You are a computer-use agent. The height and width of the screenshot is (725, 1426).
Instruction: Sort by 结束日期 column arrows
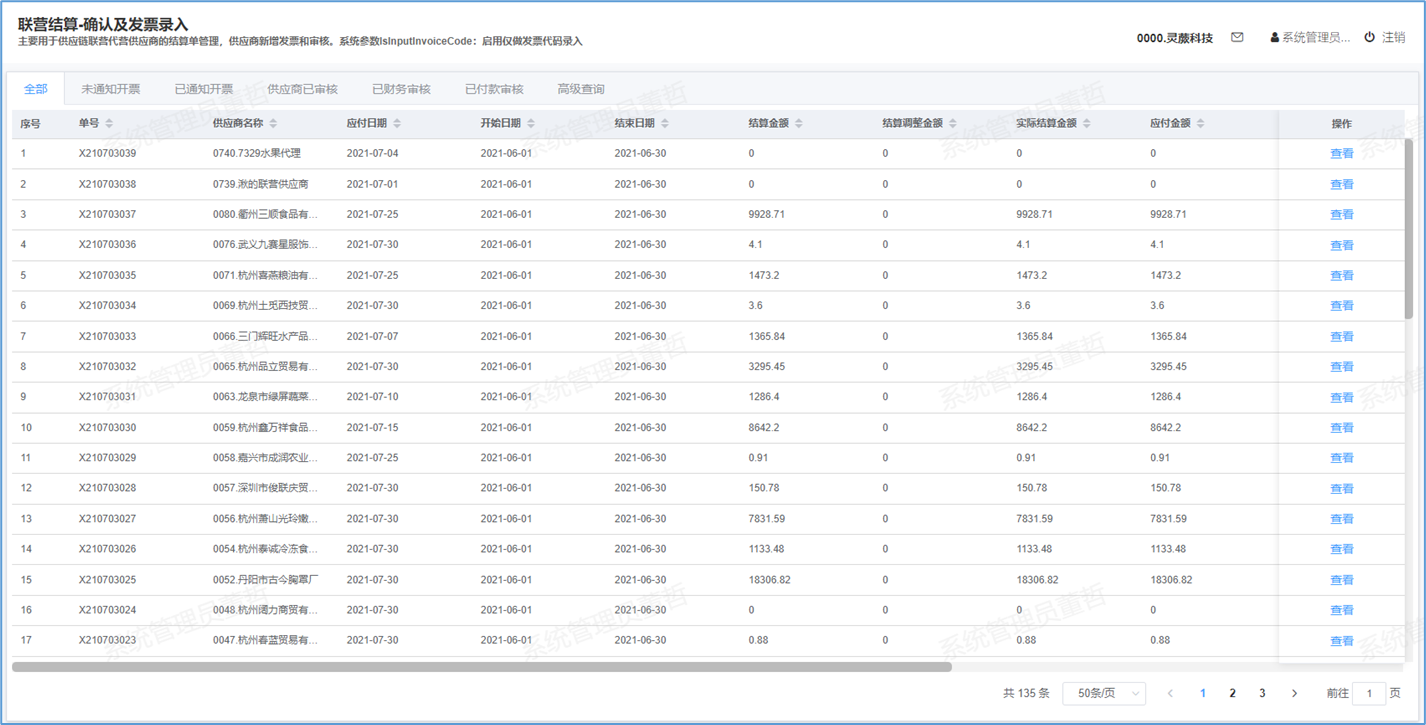(665, 123)
